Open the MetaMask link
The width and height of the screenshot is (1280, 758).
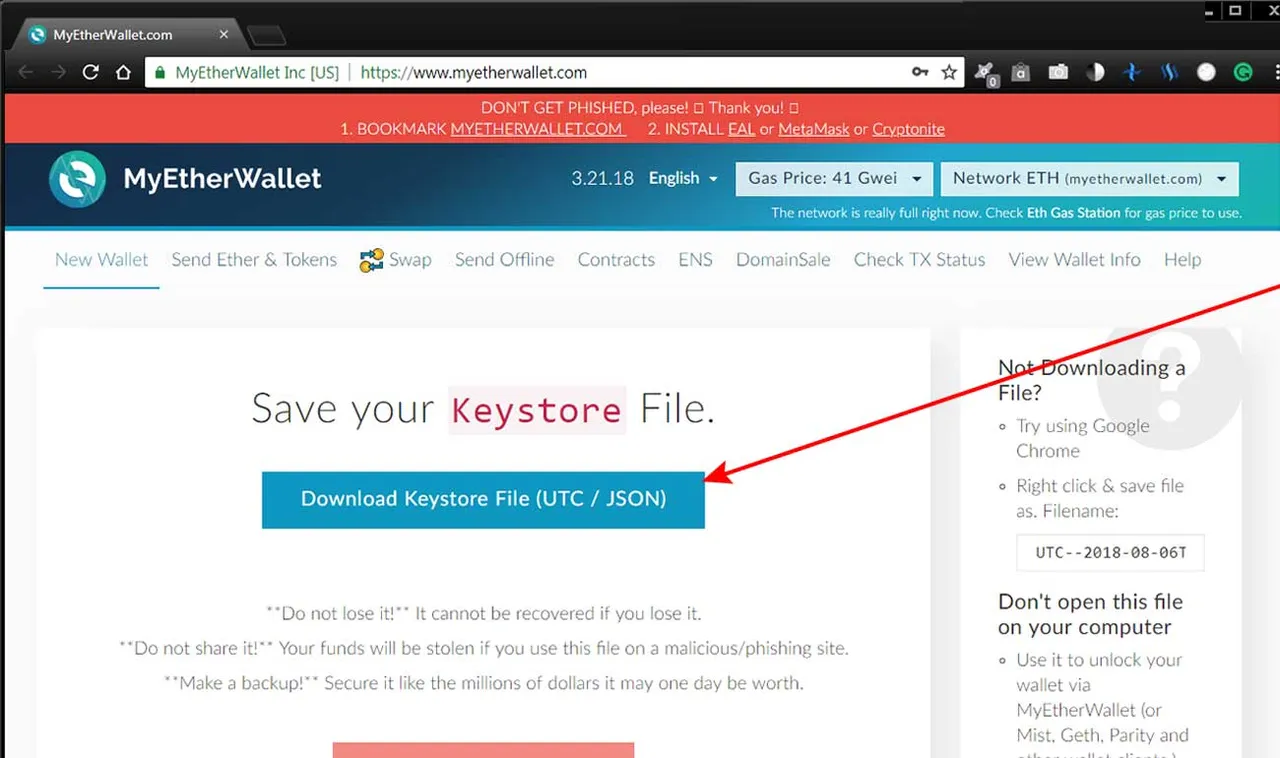coord(814,129)
